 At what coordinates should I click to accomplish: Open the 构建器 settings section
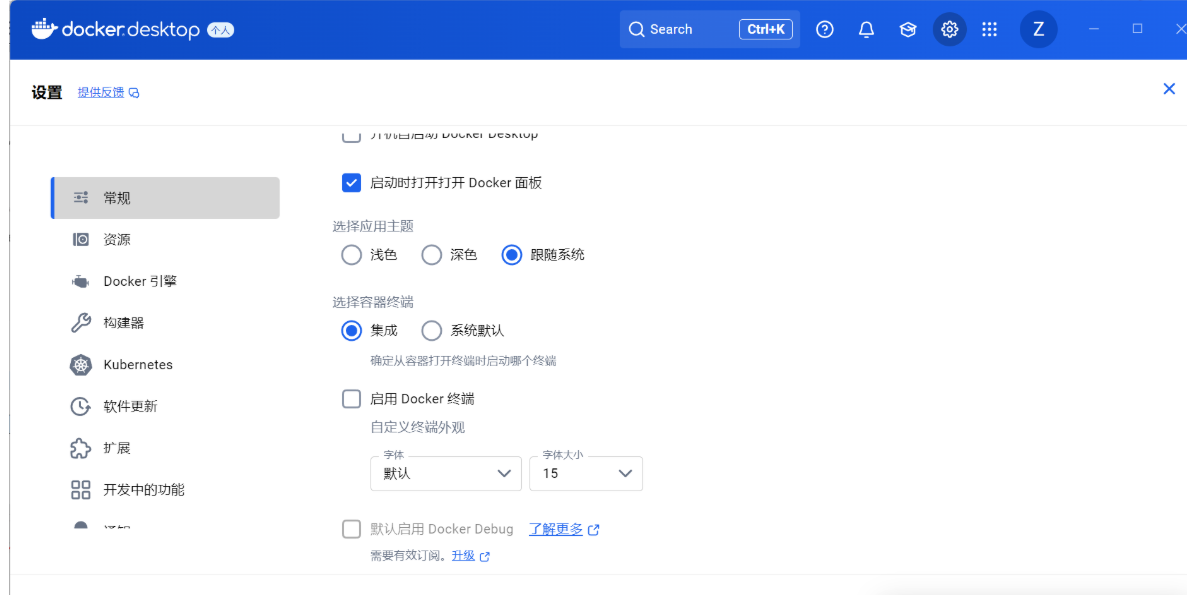[x=165, y=323]
